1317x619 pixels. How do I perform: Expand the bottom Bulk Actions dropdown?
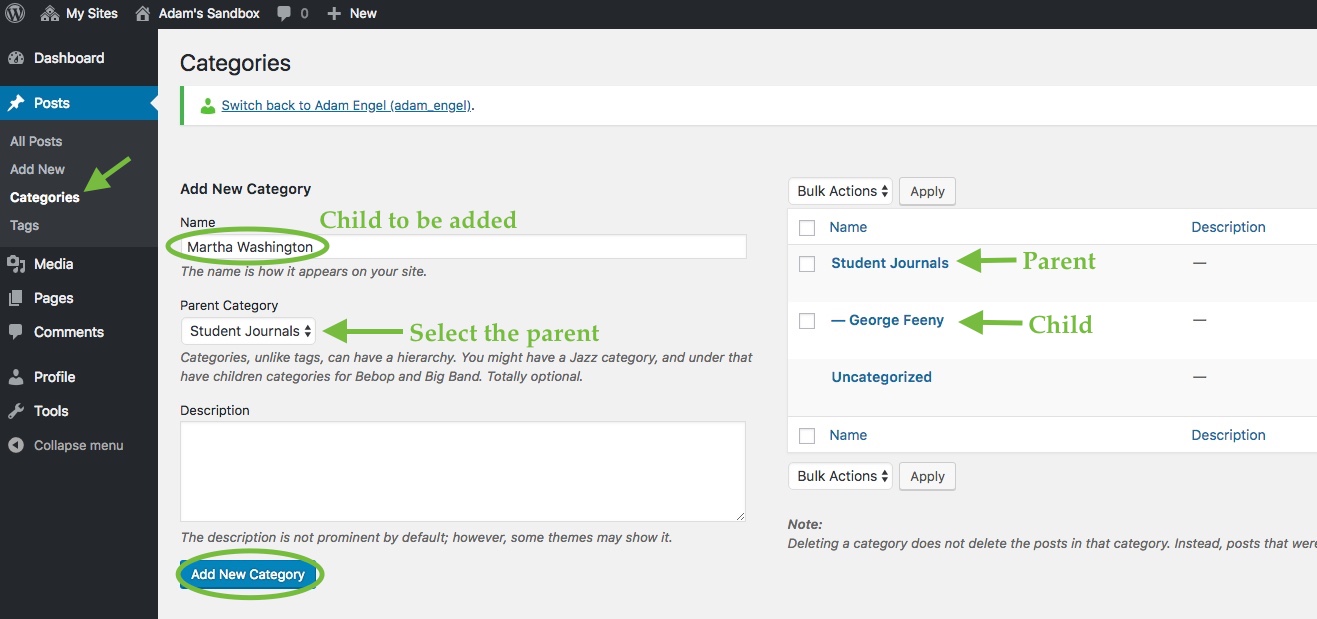(840, 476)
